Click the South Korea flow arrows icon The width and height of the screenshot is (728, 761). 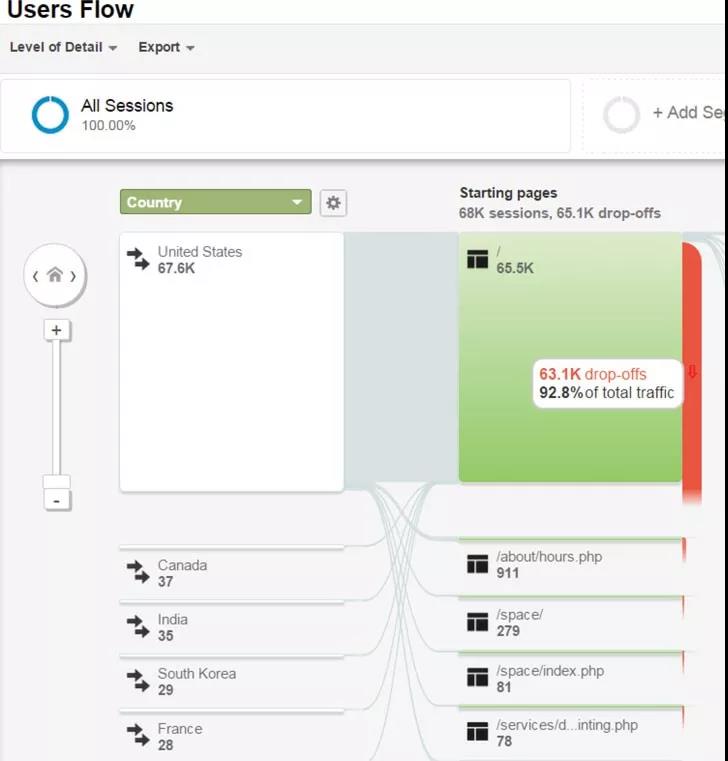(138, 680)
